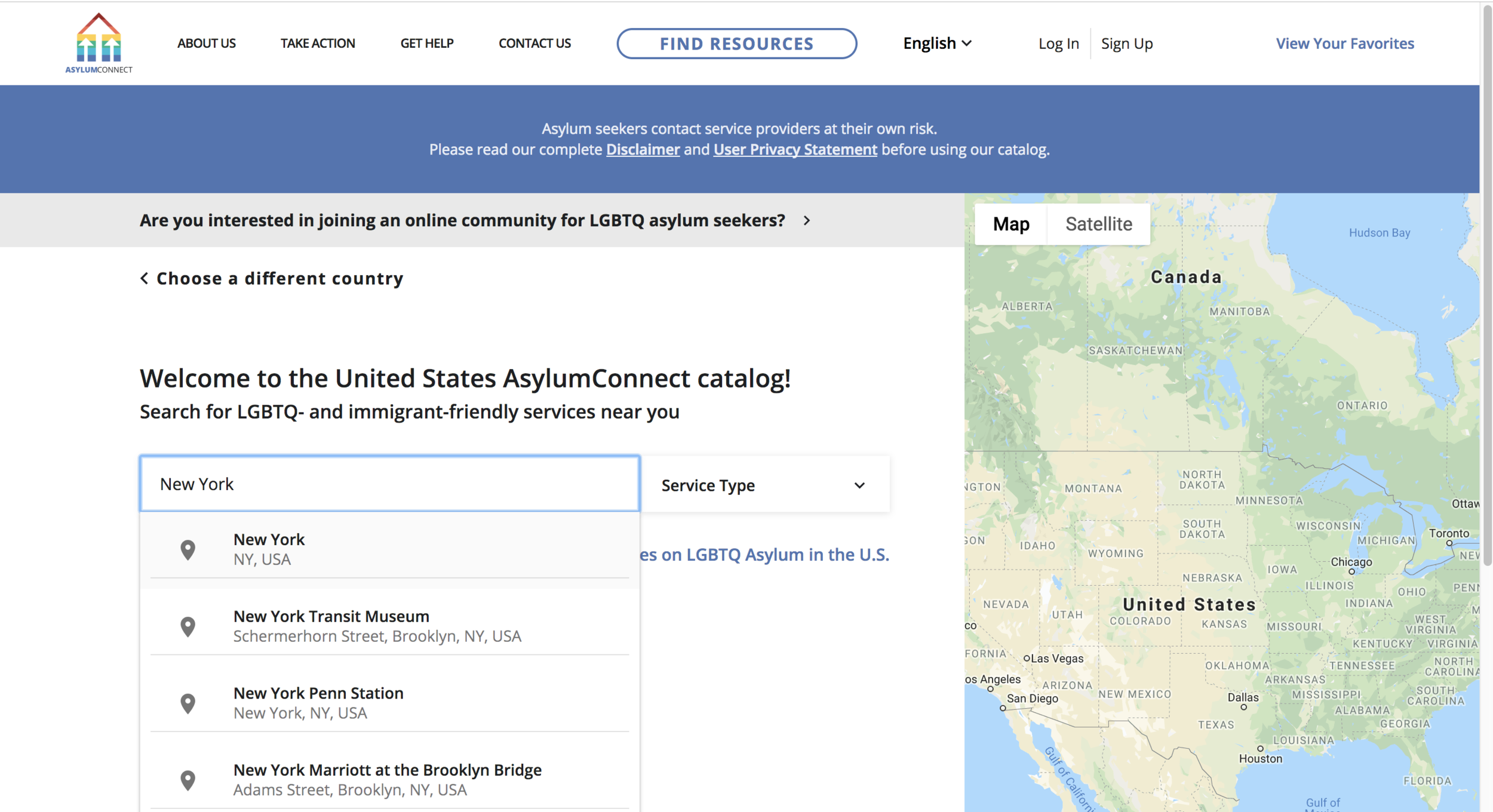This screenshot has height=812, width=1493.
Task: Select New York Marriott at the Brooklyn Bridge suggestion
Action: [390, 780]
